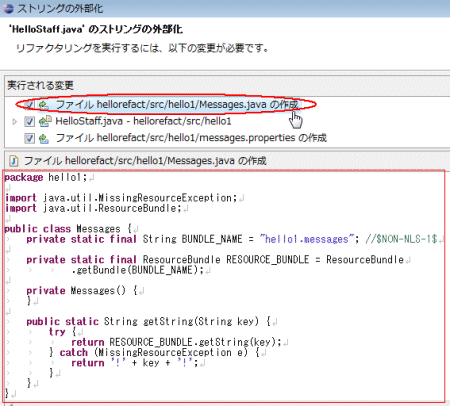This screenshot has height=406, width=450.
Task: Click the .getBundle(BUNDLE_NAME); line
Action: point(137,270)
